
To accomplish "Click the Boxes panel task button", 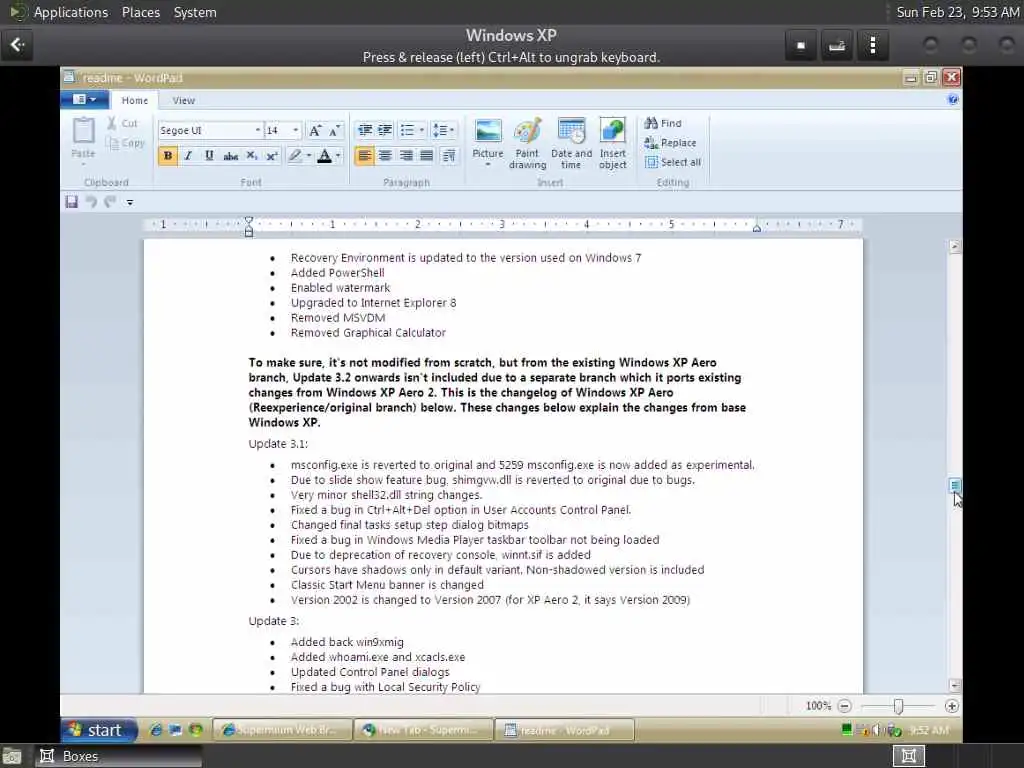I will [x=118, y=756].
